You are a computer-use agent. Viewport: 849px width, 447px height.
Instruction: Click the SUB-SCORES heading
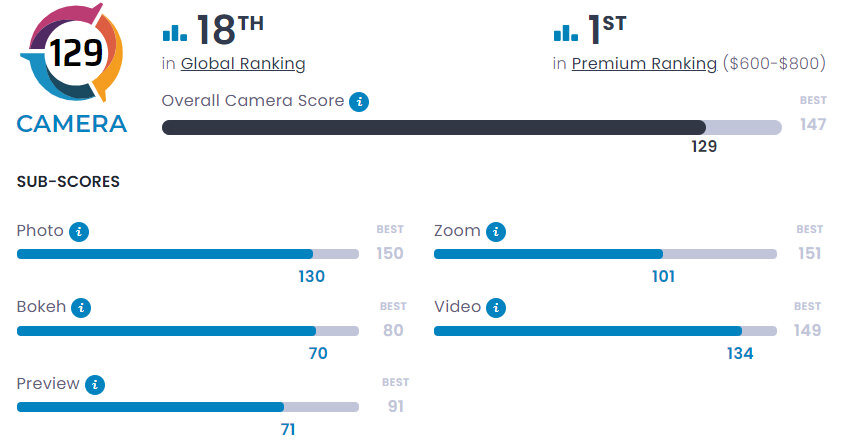(69, 182)
